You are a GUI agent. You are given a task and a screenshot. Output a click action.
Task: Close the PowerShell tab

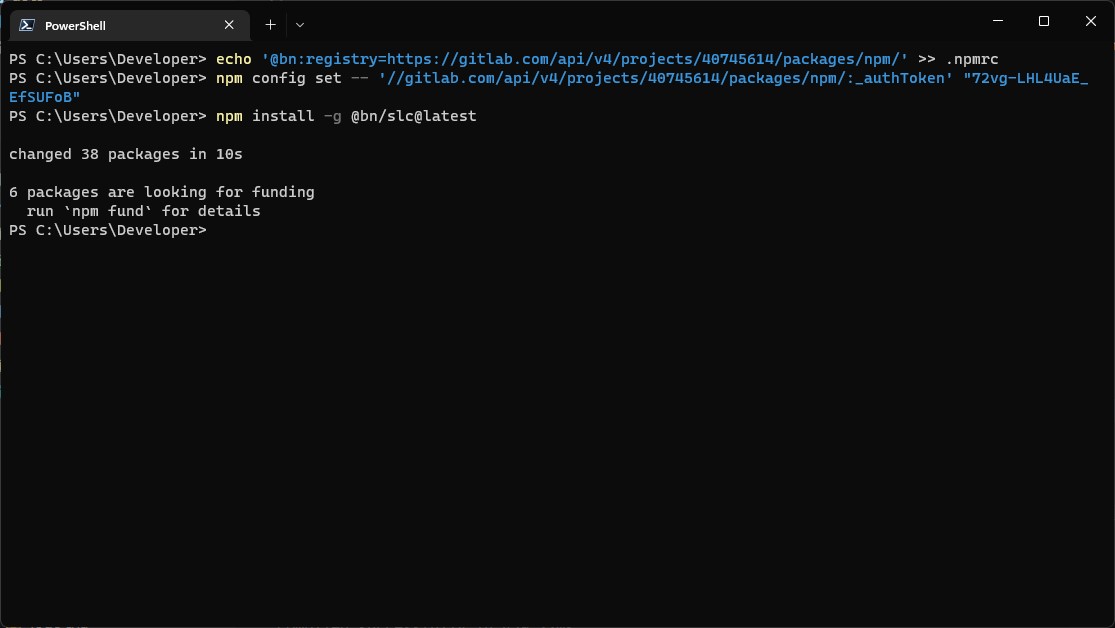click(x=228, y=24)
